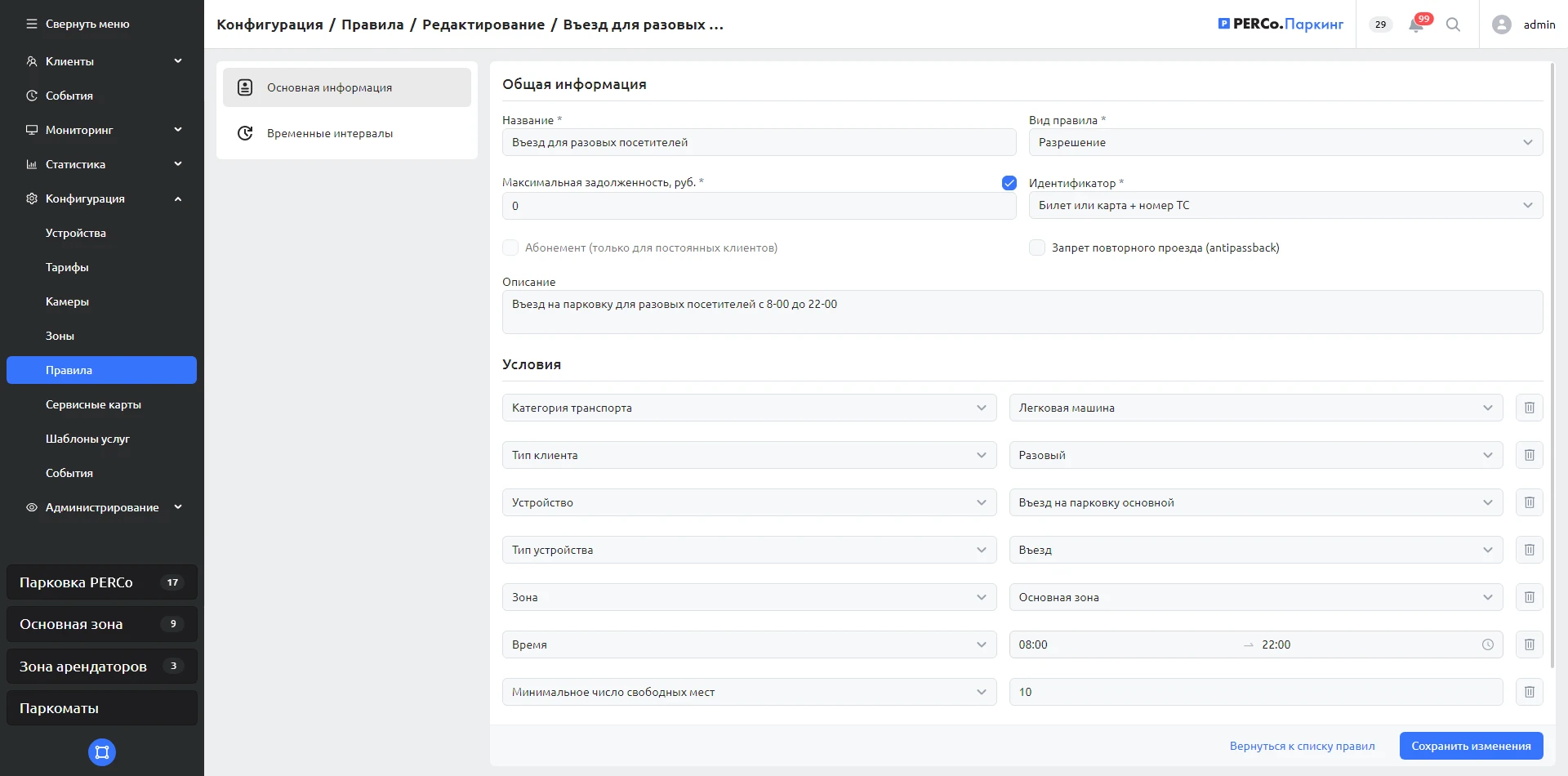Open the Тип клиента value dropdown Разовый
Screen dimensions: 1568x776
[x=1255, y=455]
